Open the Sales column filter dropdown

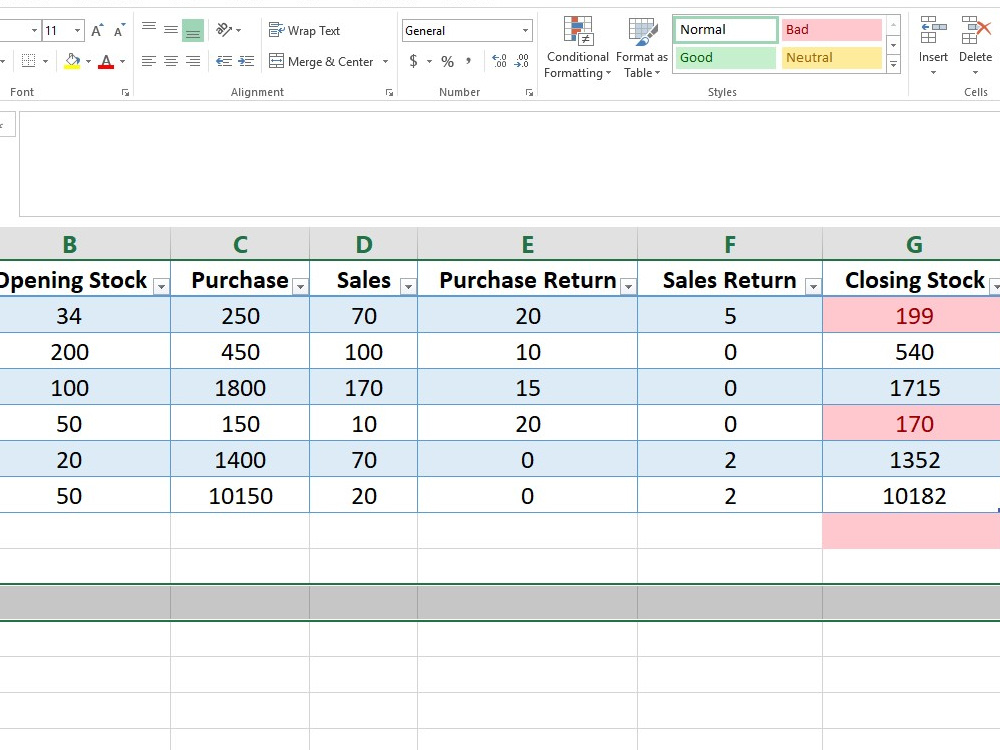[x=408, y=287]
